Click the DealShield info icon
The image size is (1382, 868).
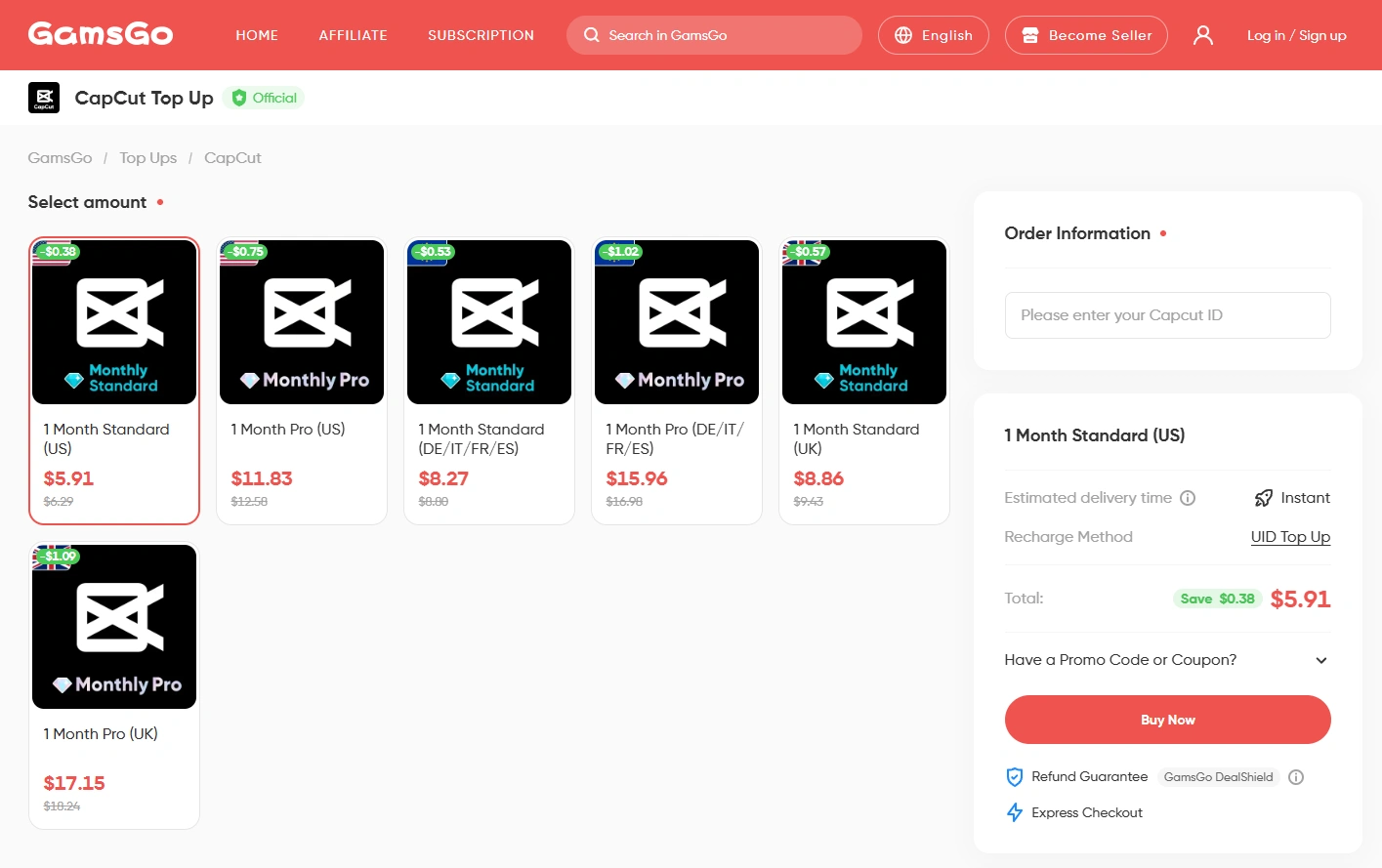pos(1296,777)
